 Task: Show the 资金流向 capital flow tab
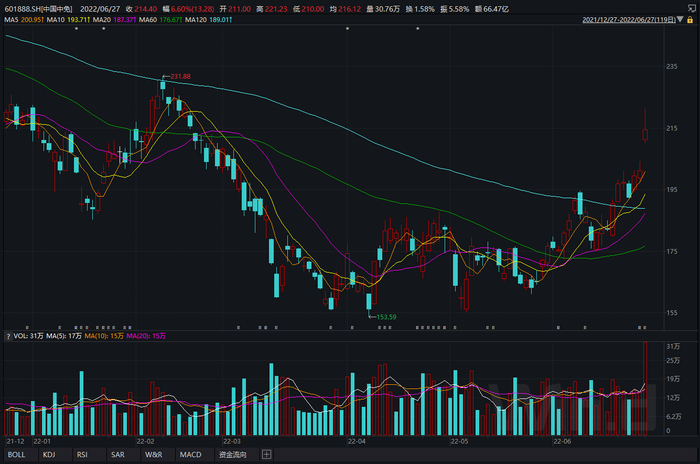click(233, 454)
